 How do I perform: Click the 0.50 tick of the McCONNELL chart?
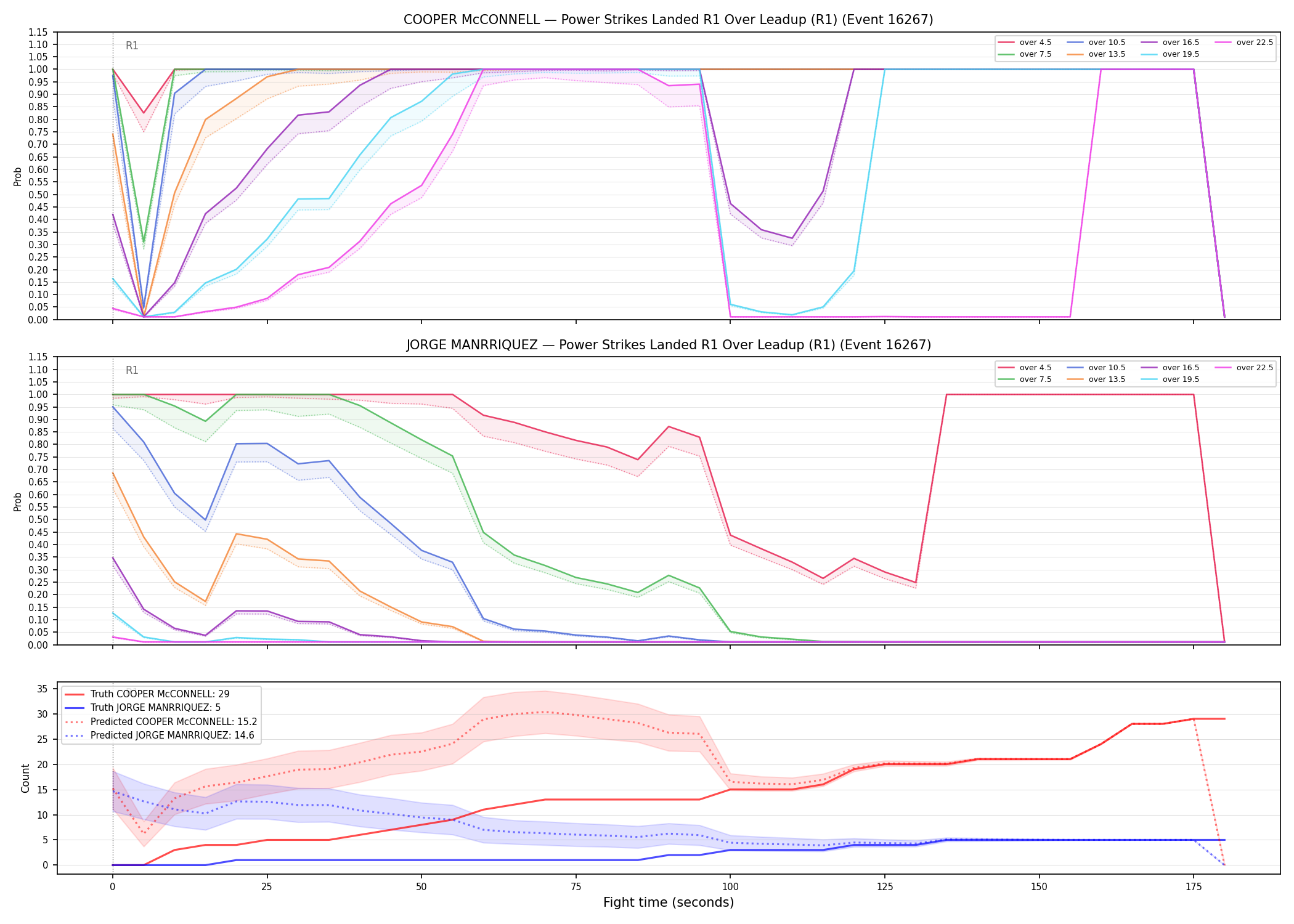point(38,195)
